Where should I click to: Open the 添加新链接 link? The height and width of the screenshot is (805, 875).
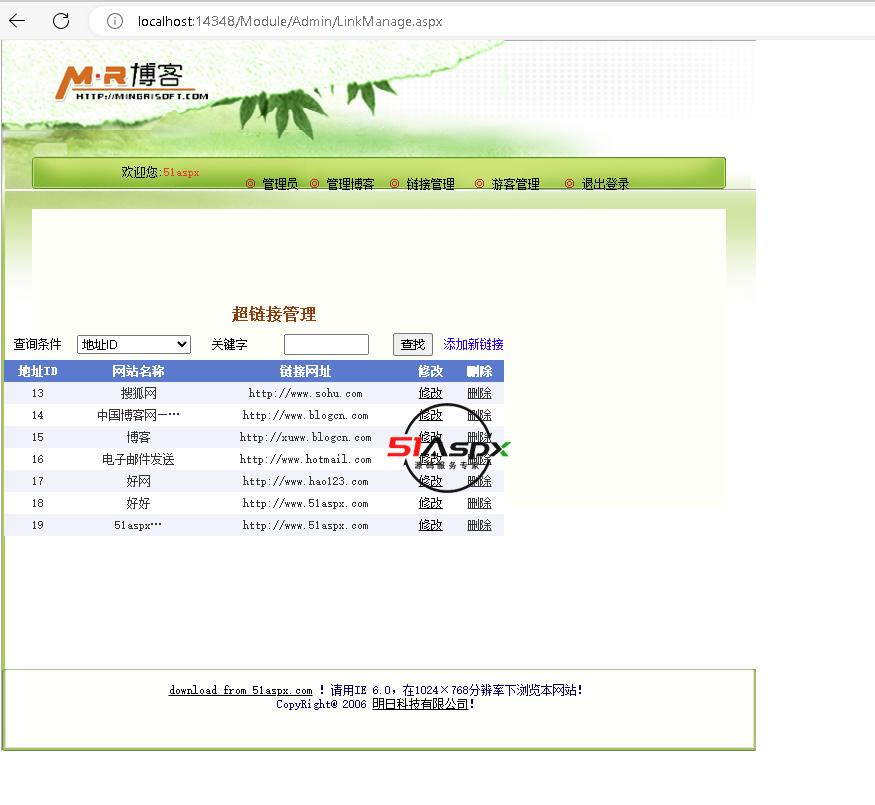(x=473, y=344)
